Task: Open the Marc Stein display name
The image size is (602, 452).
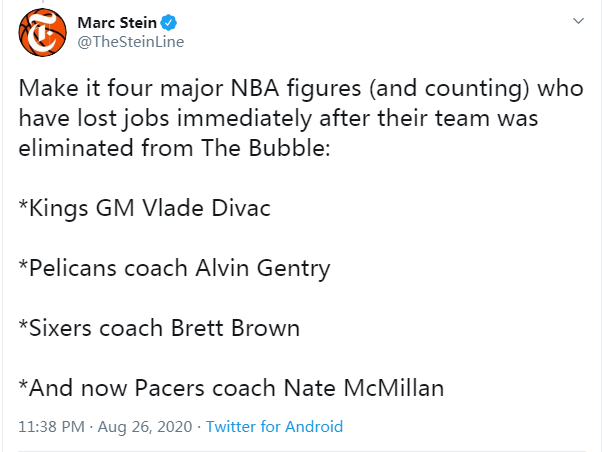Action: pos(117,23)
